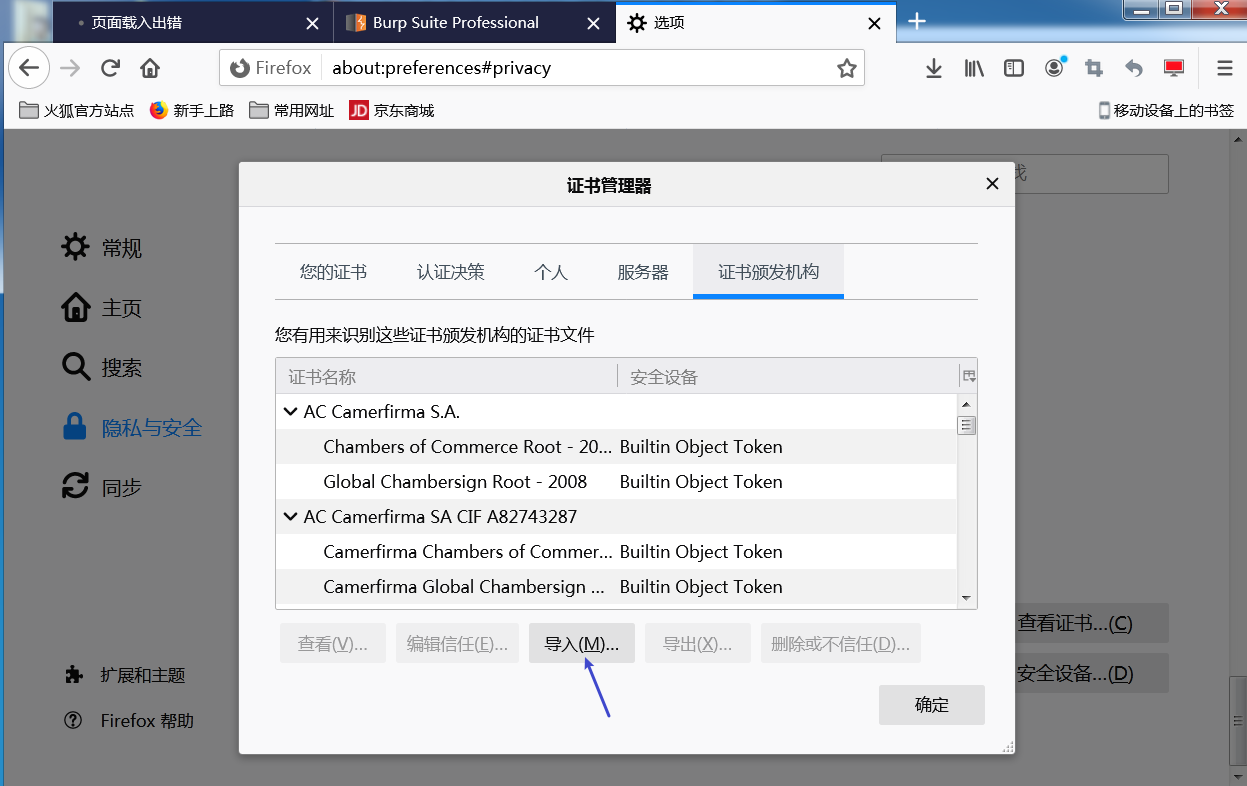Collapse the AC Camerfirma S.A. group
The height and width of the screenshot is (786, 1247).
(x=290, y=411)
